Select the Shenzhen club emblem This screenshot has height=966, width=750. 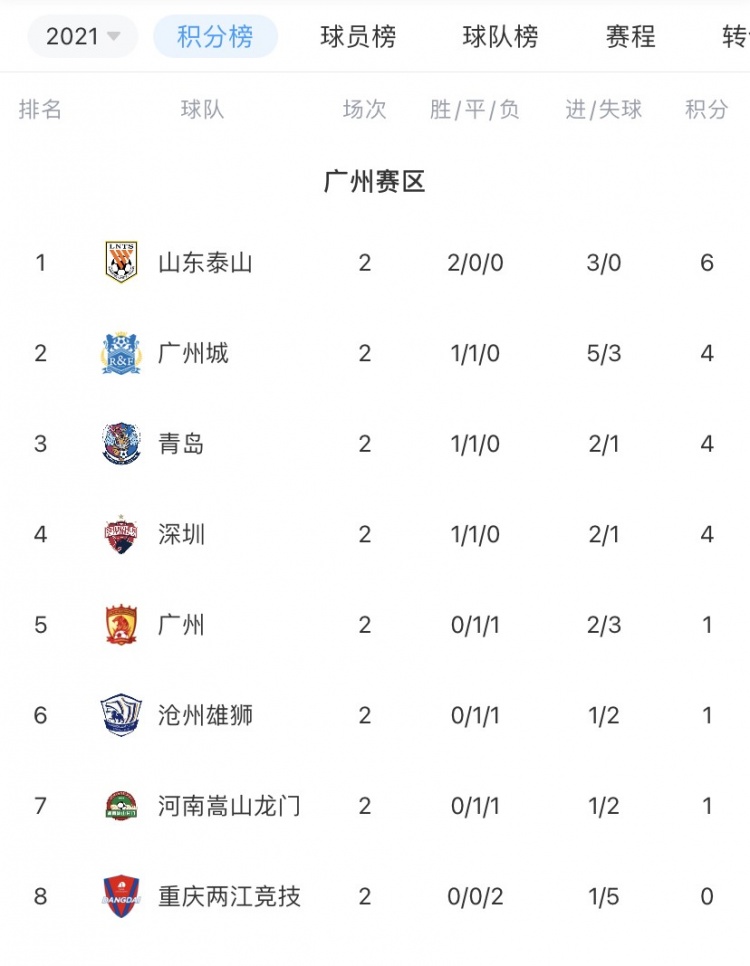tap(121, 534)
